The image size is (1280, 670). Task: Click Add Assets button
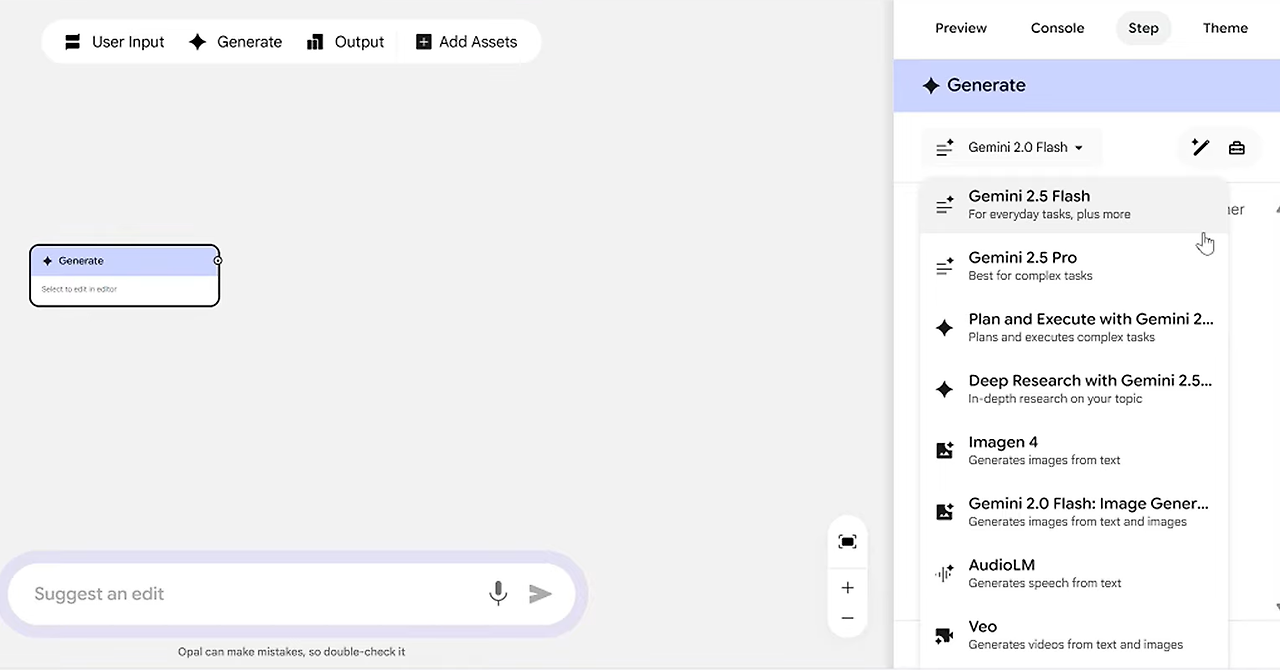pos(466,42)
